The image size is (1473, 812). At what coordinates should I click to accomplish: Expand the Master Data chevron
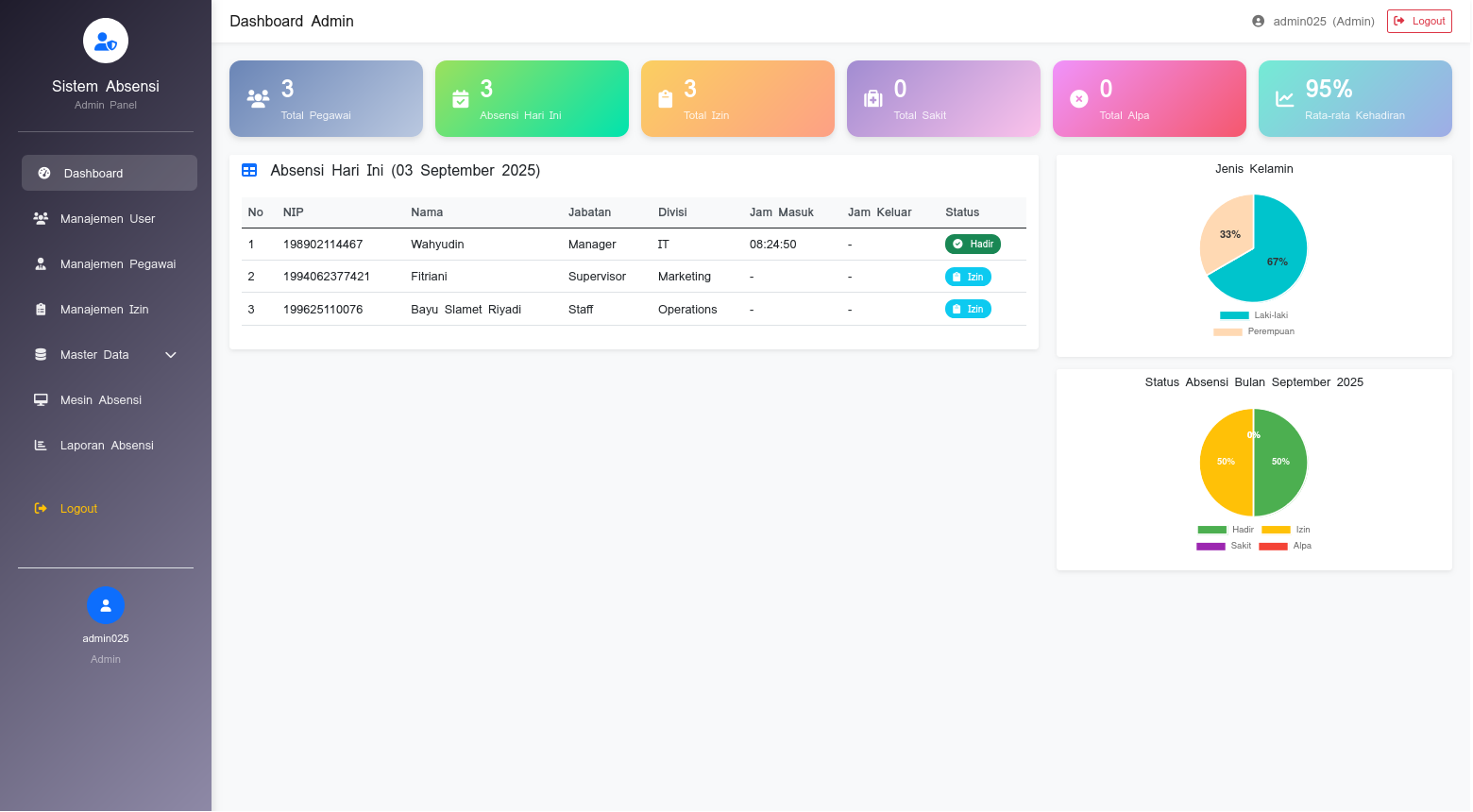[x=171, y=355]
